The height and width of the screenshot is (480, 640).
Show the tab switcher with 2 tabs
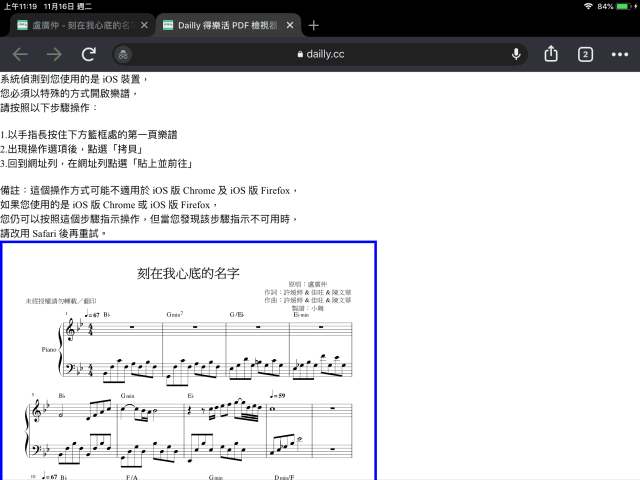(x=586, y=54)
